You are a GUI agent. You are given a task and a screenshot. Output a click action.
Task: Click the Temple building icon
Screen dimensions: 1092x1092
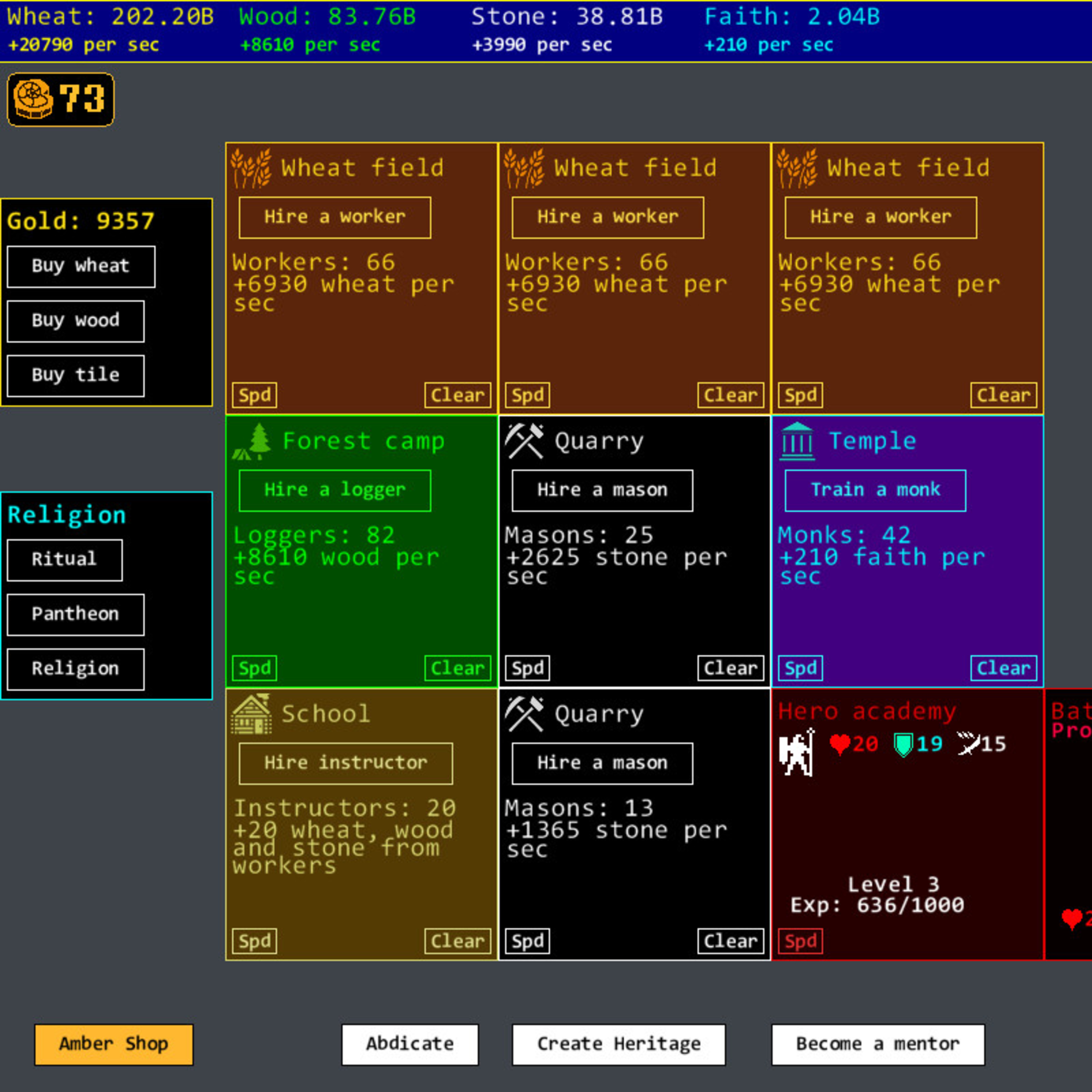[x=797, y=442]
